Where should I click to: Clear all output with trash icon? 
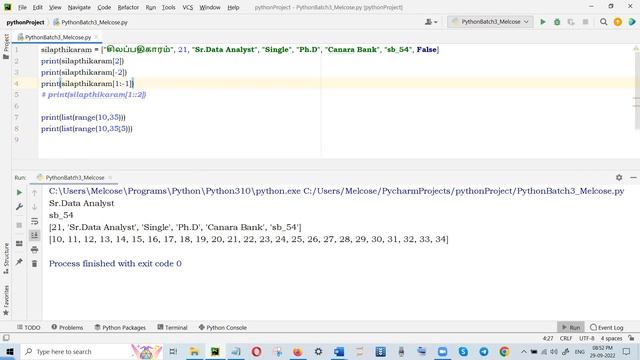coord(34,264)
